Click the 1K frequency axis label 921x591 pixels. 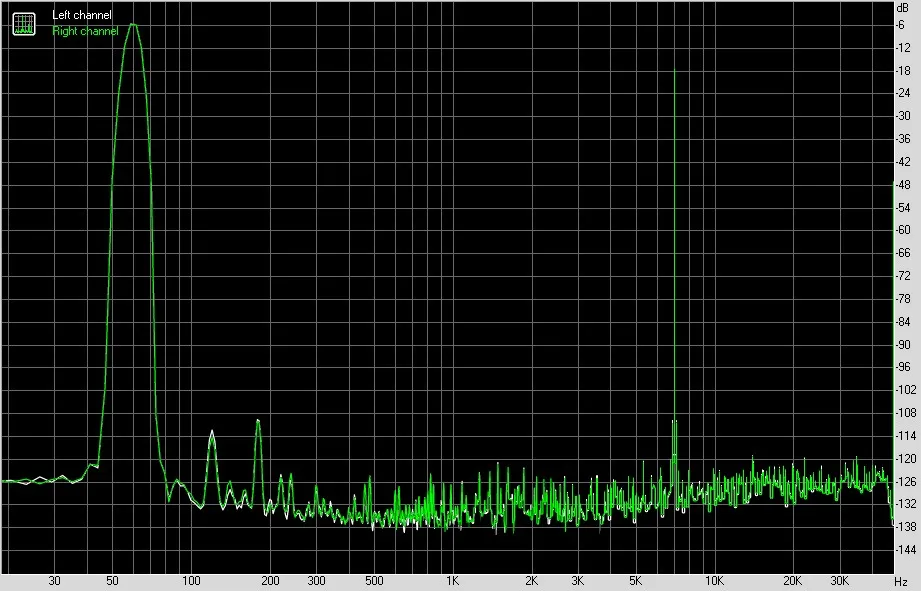click(x=452, y=581)
